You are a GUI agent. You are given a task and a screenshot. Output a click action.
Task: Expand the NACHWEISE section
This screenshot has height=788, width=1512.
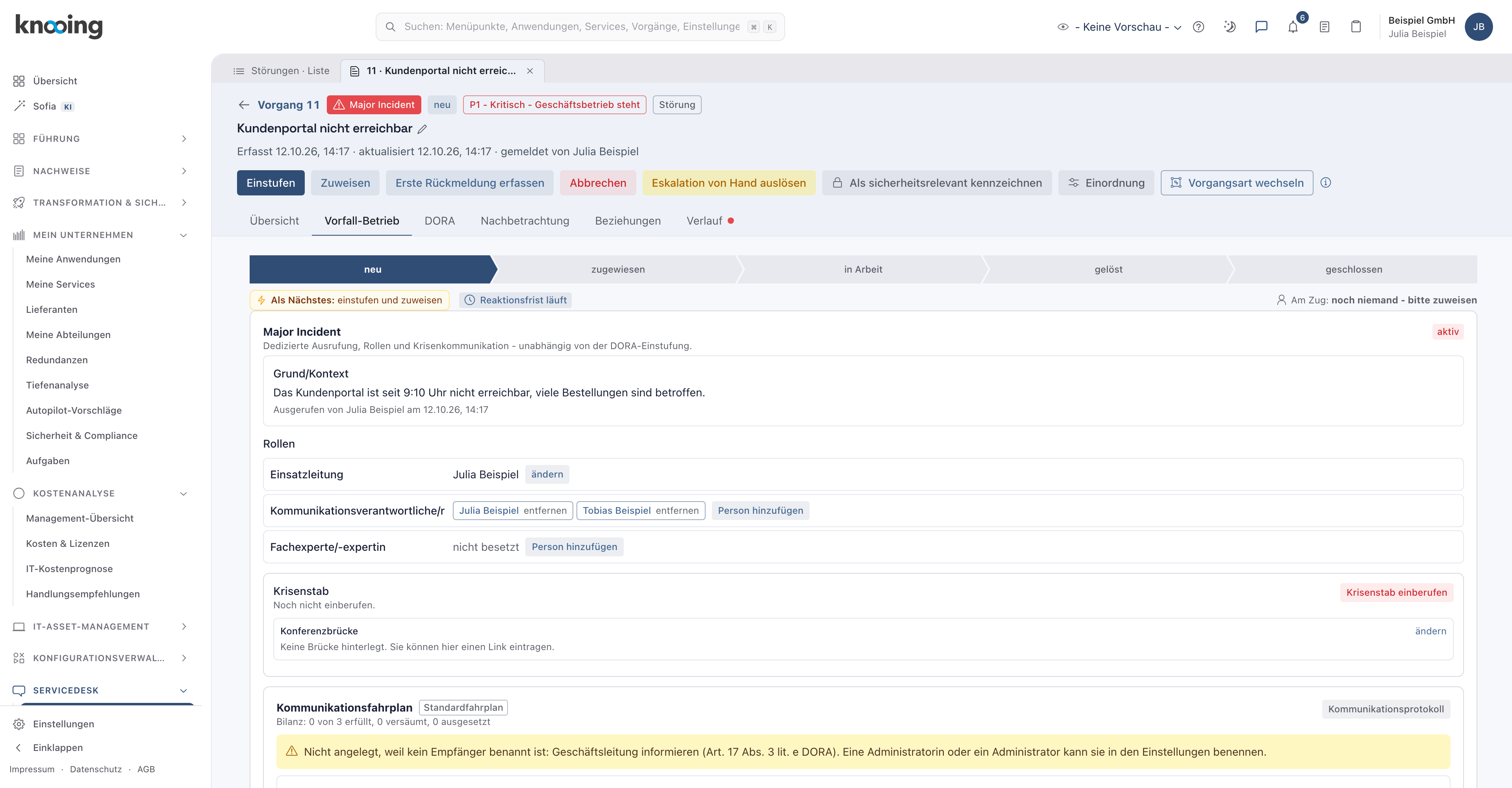pyautogui.click(x=100, y=171)
